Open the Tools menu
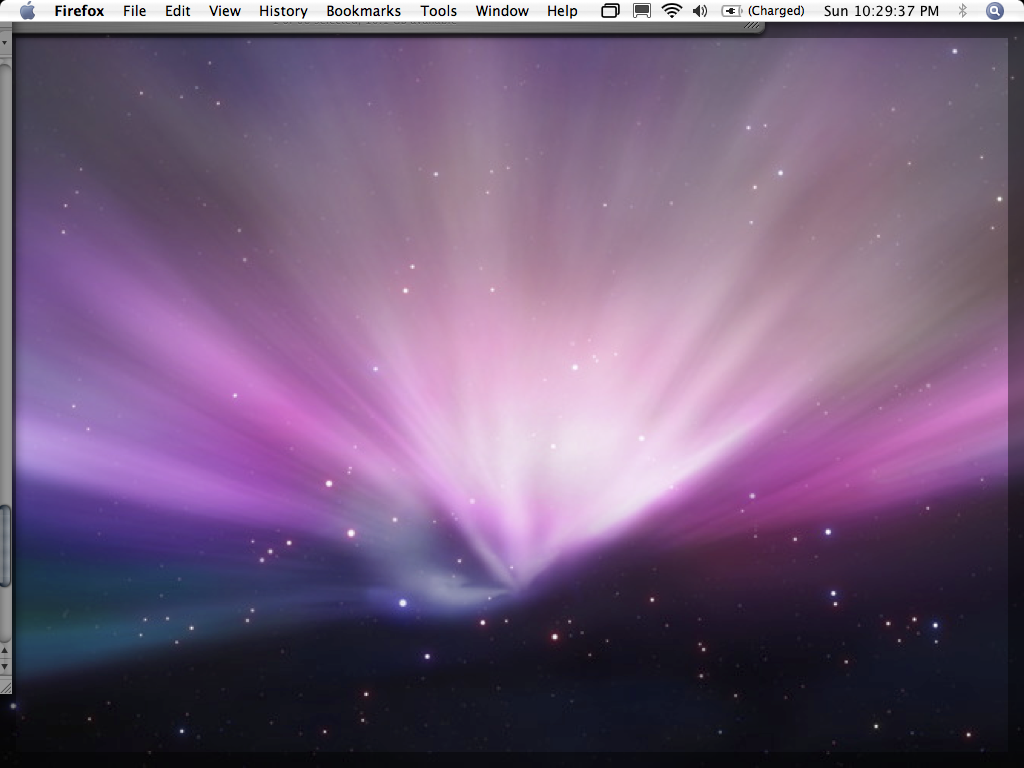Screen dimensions: 1024x768 (x=438, y=11)
